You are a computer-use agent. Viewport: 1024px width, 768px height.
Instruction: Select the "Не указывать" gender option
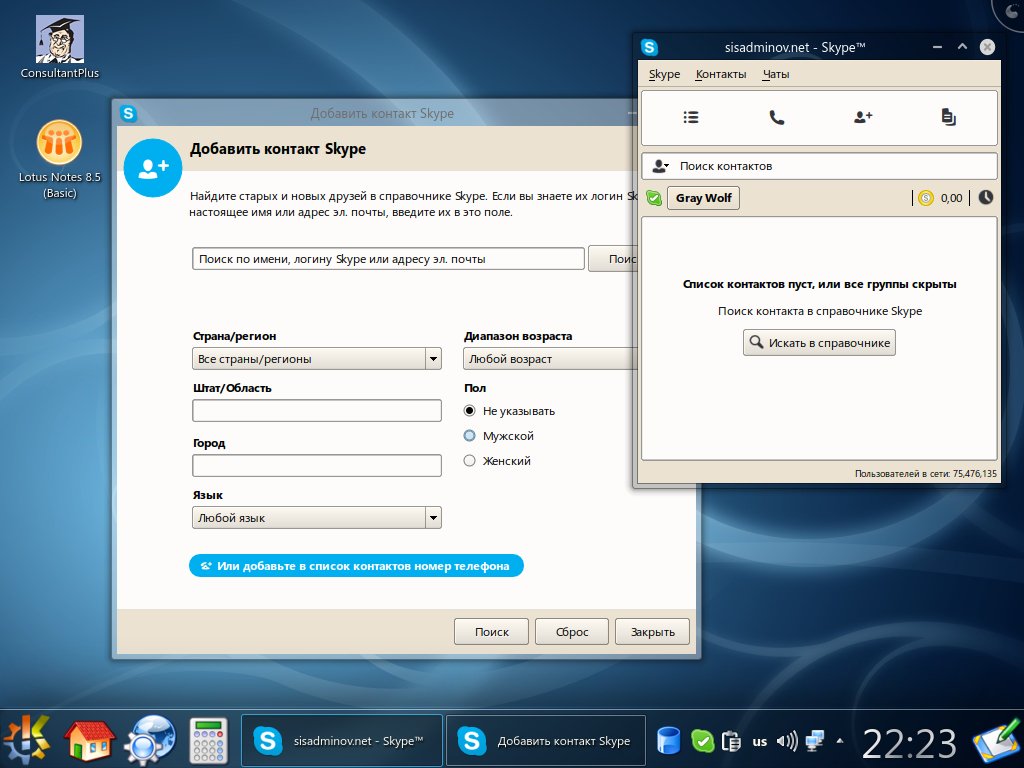(x=470, y=411)
